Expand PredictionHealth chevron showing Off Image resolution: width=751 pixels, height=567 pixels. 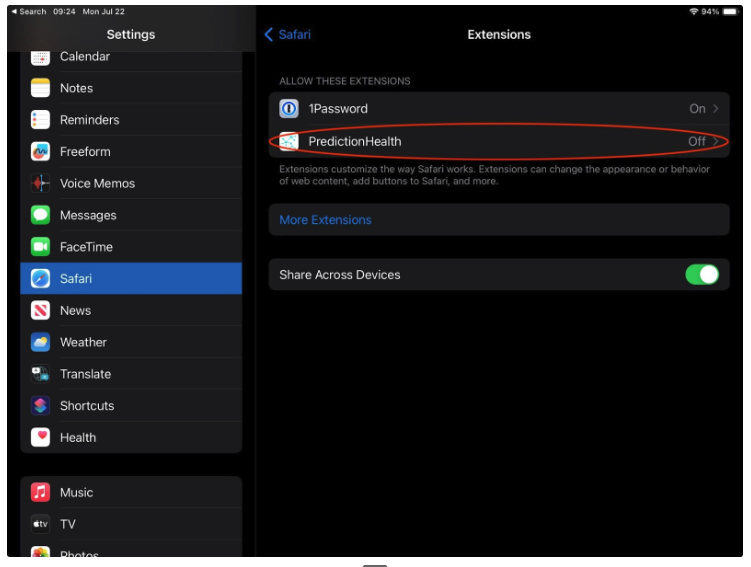[x=716, y=141]
